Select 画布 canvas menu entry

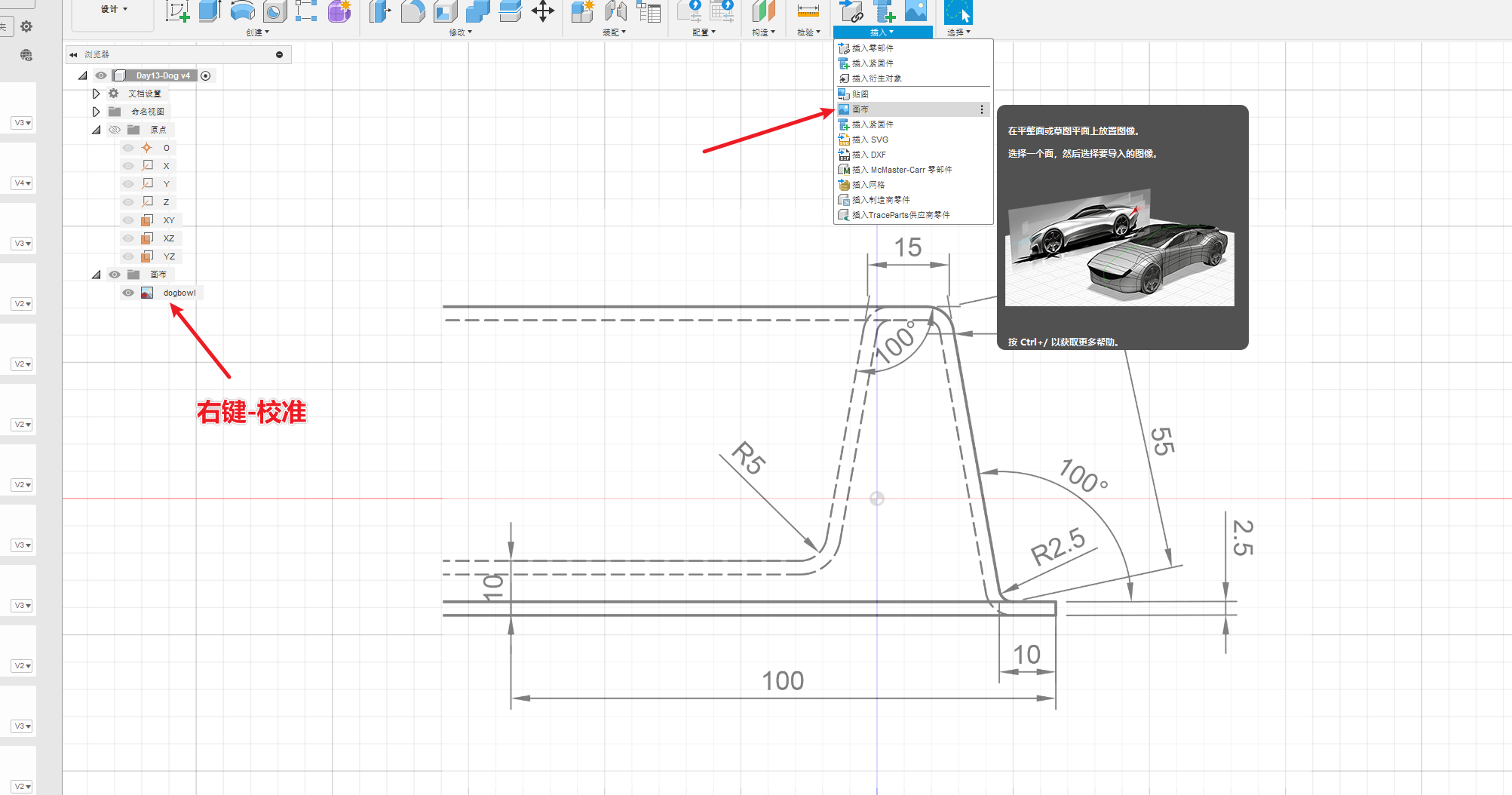pyautogui.click(x=860, y=109)
